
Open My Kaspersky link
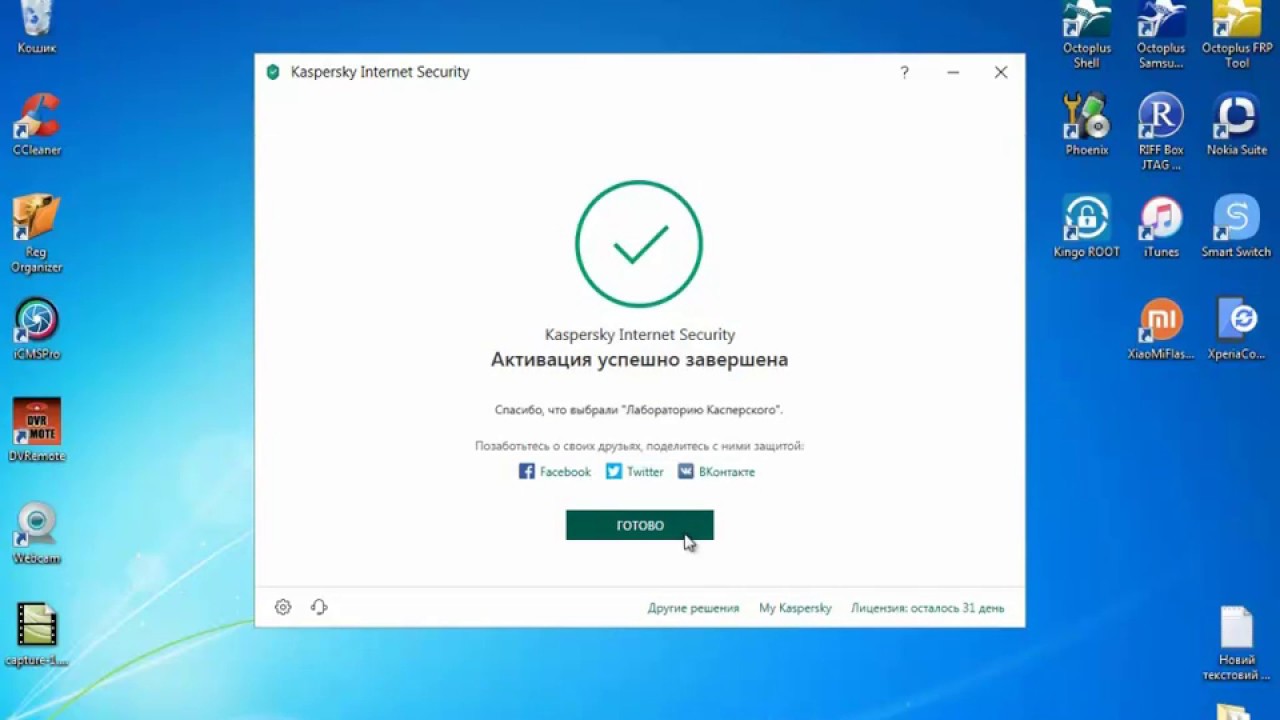(x=795, y=608)
